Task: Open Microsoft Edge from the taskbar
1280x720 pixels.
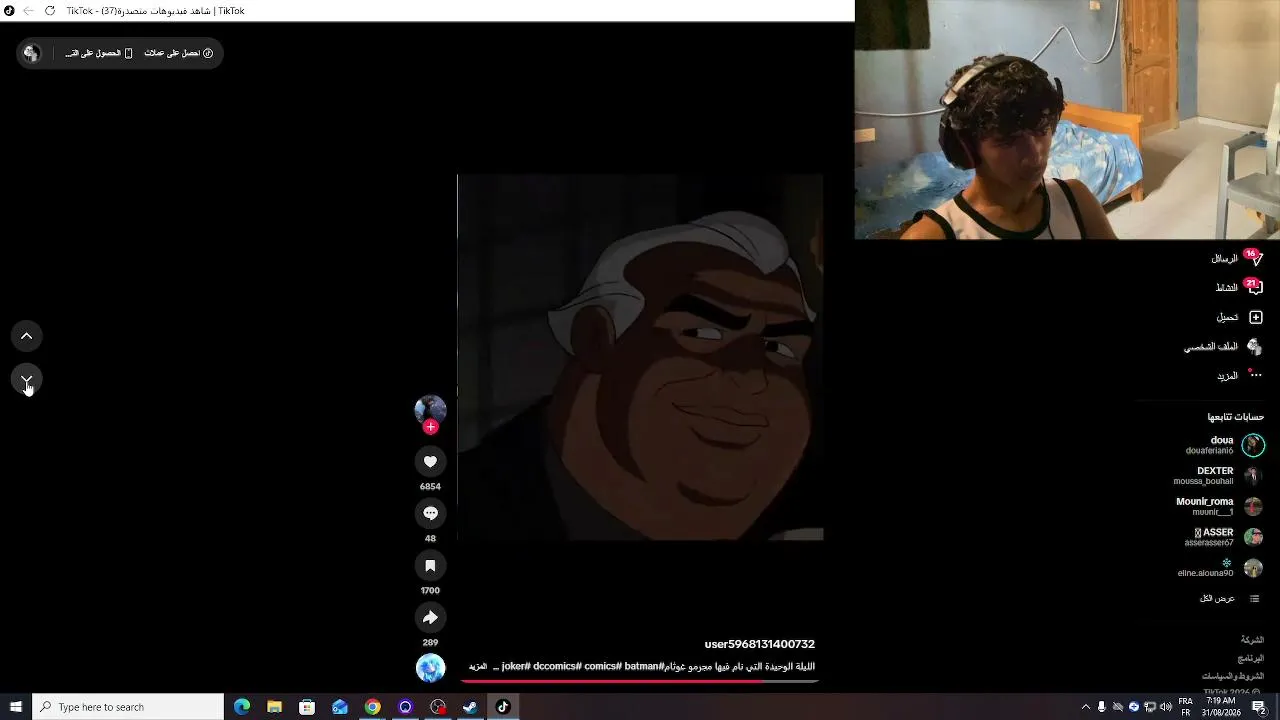Action: coord(242,707)
